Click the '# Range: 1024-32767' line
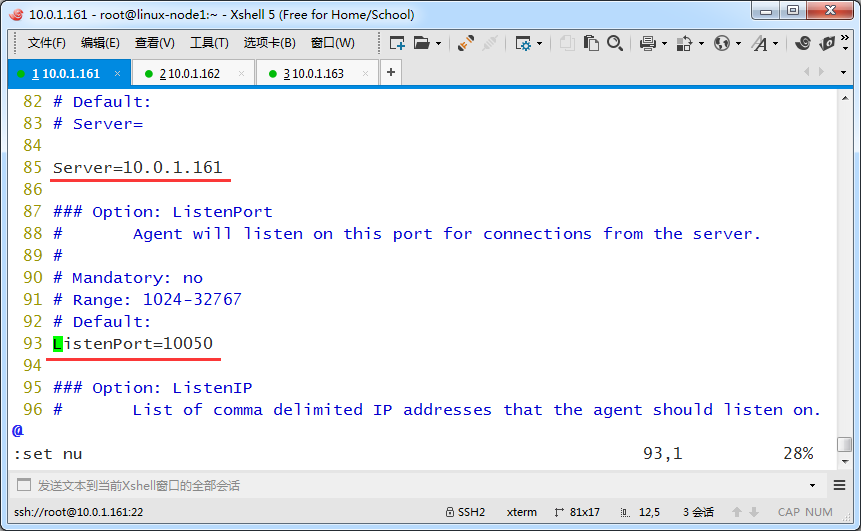 (x=147, y=300)
